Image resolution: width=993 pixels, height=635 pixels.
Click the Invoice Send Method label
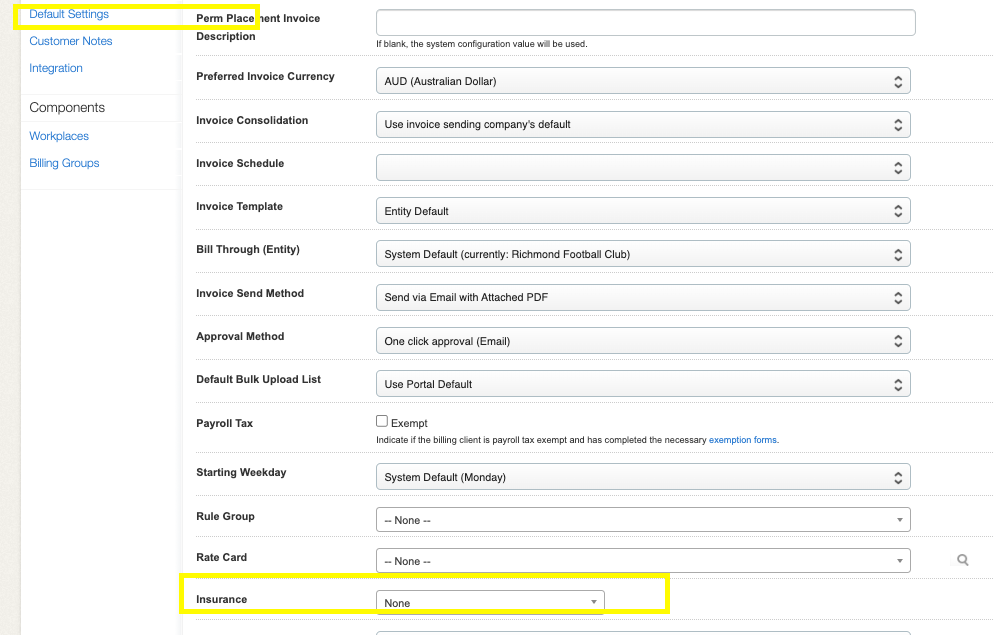point(250,294)
